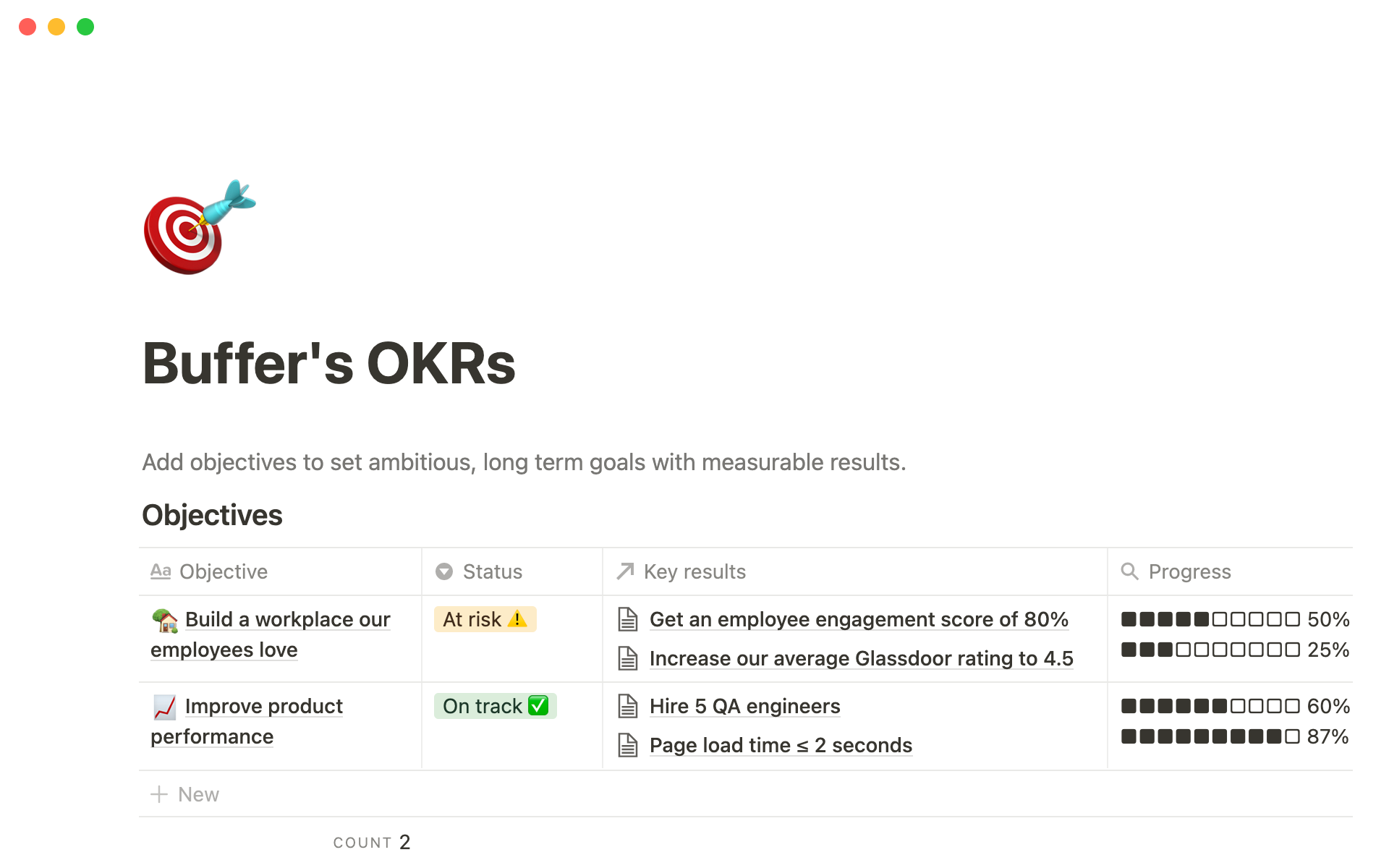Screen dimensions: 1389x868
Task: Toggle visibility of employee engagement key result
Action: tap(631, 618)
